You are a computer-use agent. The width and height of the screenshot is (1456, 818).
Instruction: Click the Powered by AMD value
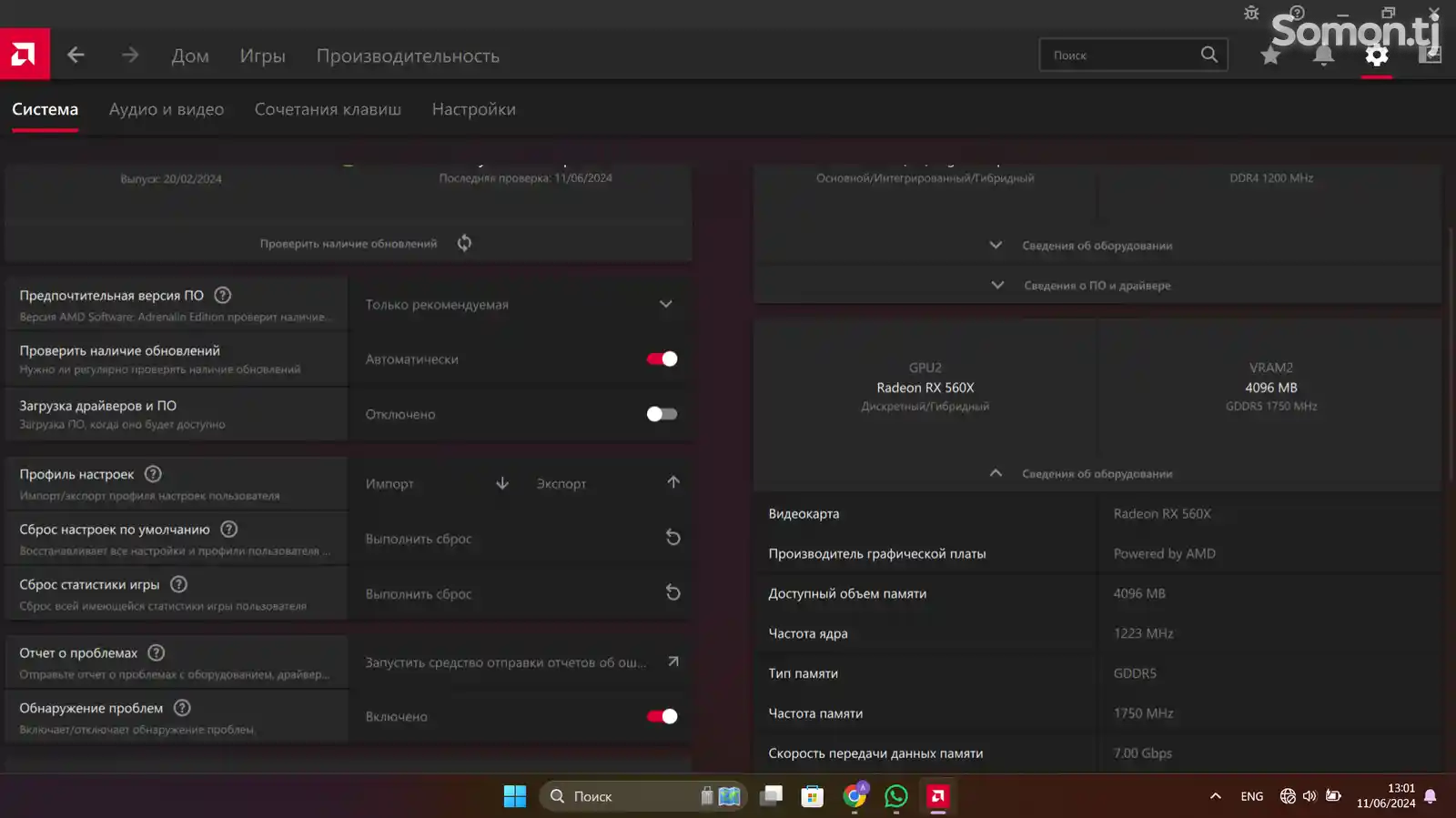pos(1165,553)
